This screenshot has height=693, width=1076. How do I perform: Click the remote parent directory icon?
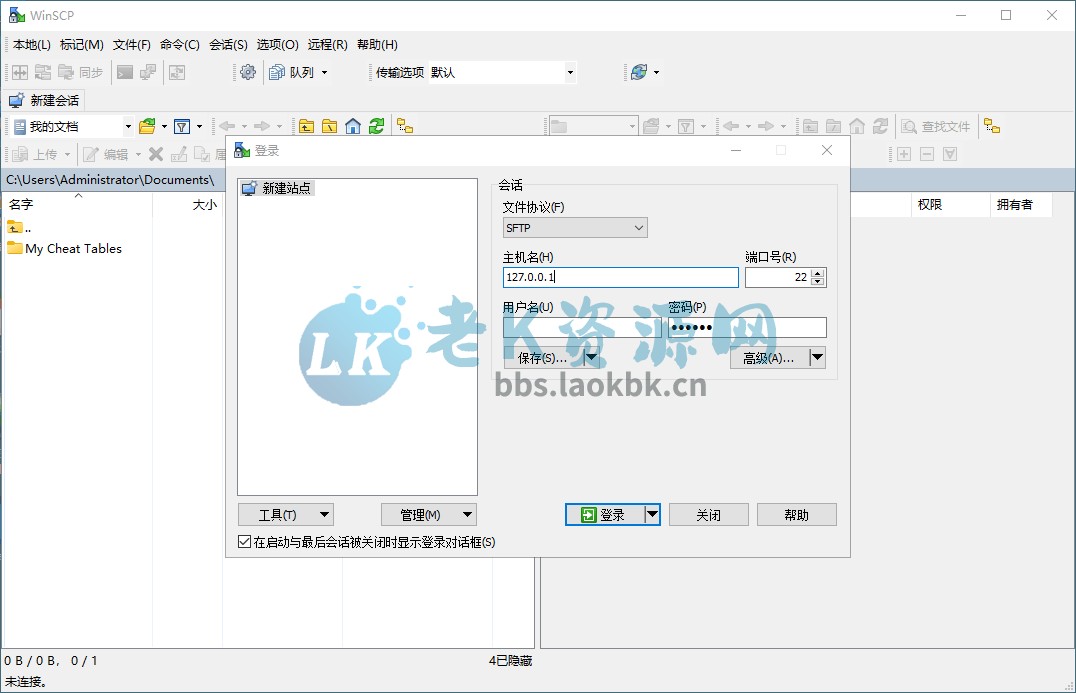(810, 126)
